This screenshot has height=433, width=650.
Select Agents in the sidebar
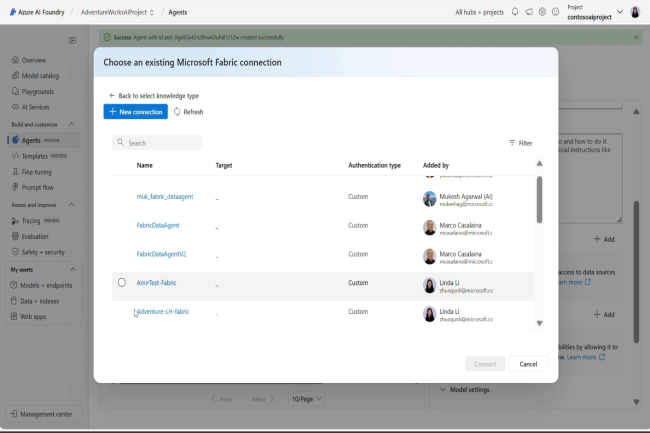(44, 140)
